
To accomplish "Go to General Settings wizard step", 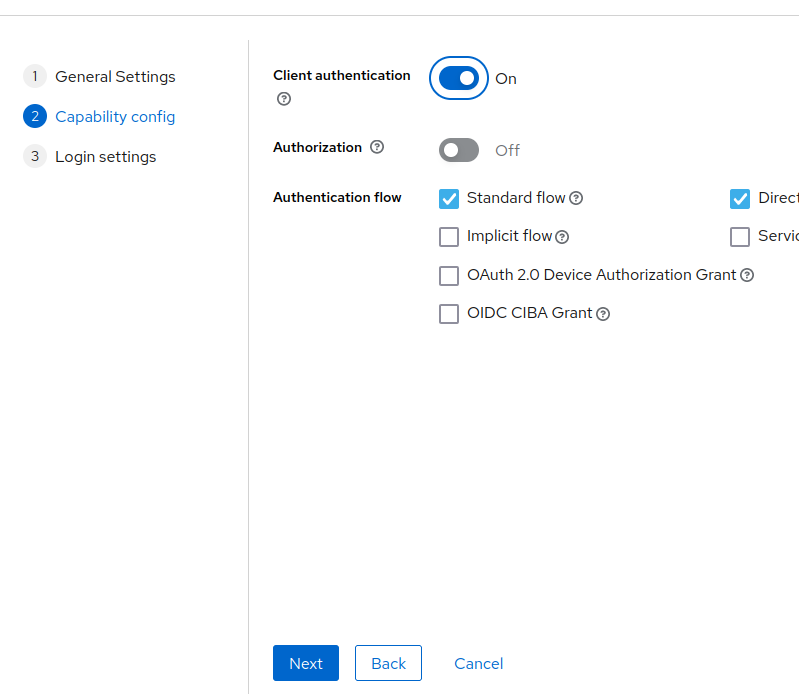I will tap(114, 77).
